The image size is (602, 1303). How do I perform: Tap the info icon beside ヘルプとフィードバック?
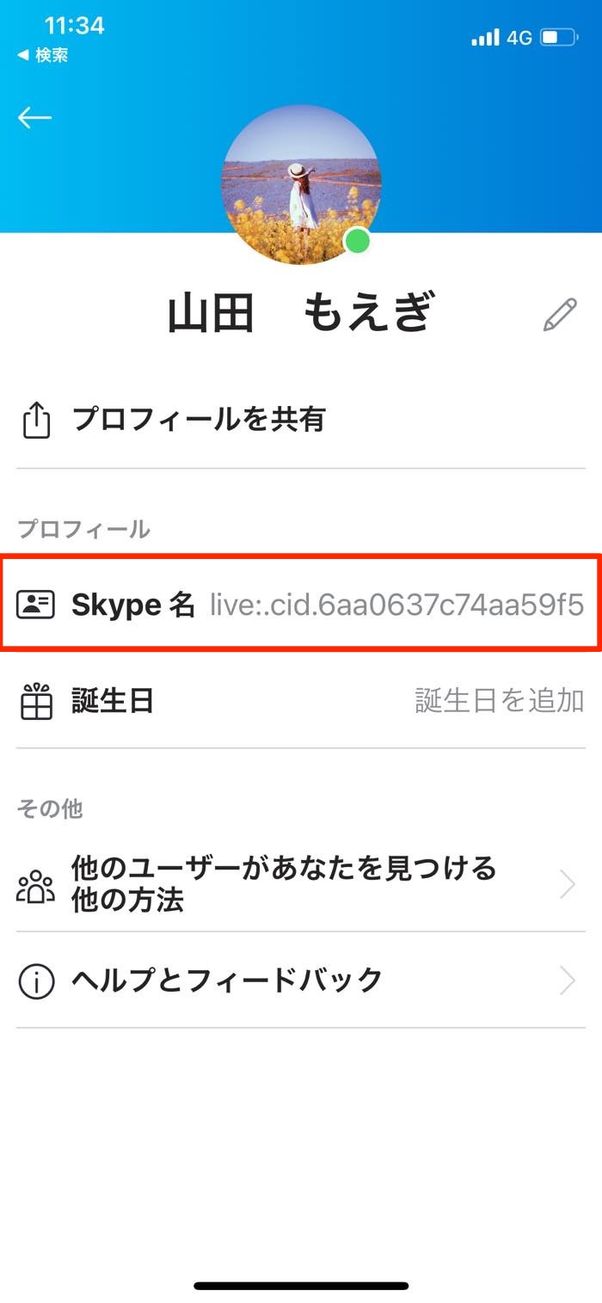coord(35,981)
